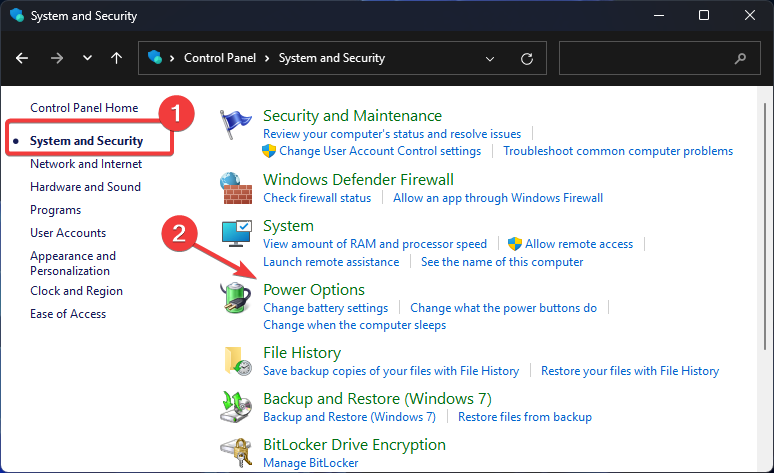Open Hardware and Sound category
Image resolution: width=774 pixels, height=473 pixels.
[x=85, y=187]
